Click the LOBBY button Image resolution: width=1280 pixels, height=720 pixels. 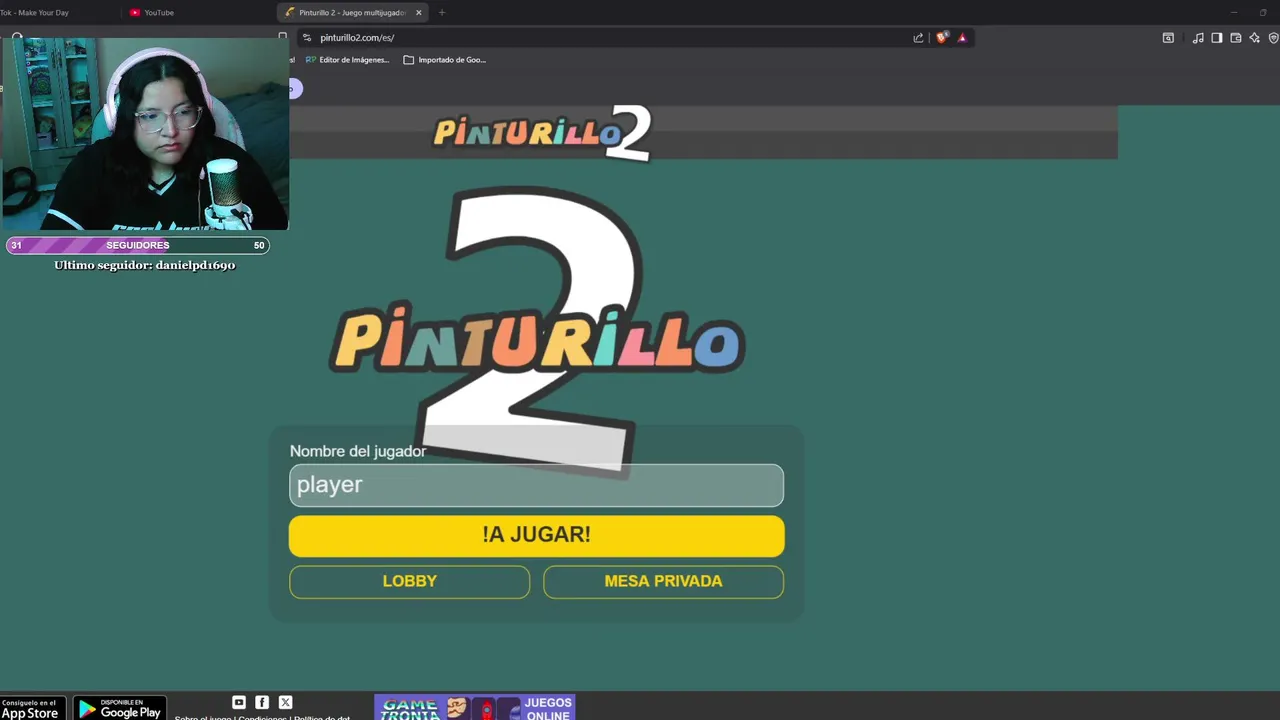point(410,582)
